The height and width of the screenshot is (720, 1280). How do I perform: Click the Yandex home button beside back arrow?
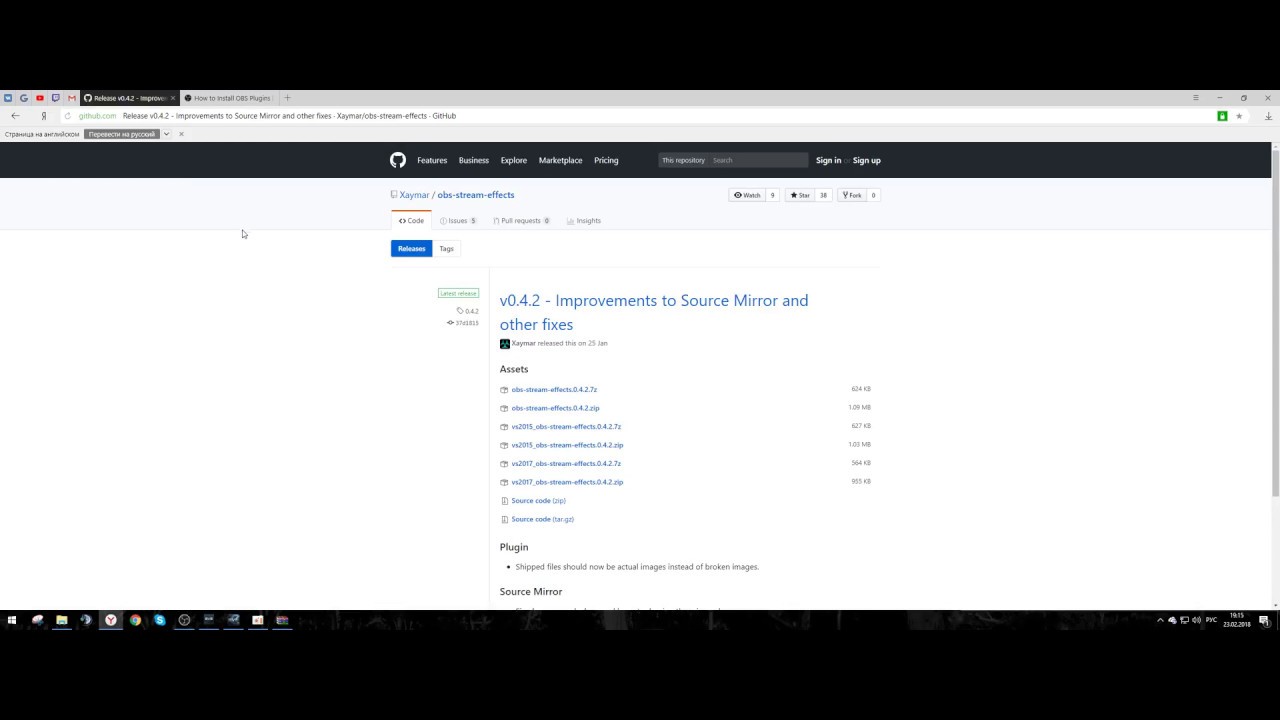pos(44,116)
